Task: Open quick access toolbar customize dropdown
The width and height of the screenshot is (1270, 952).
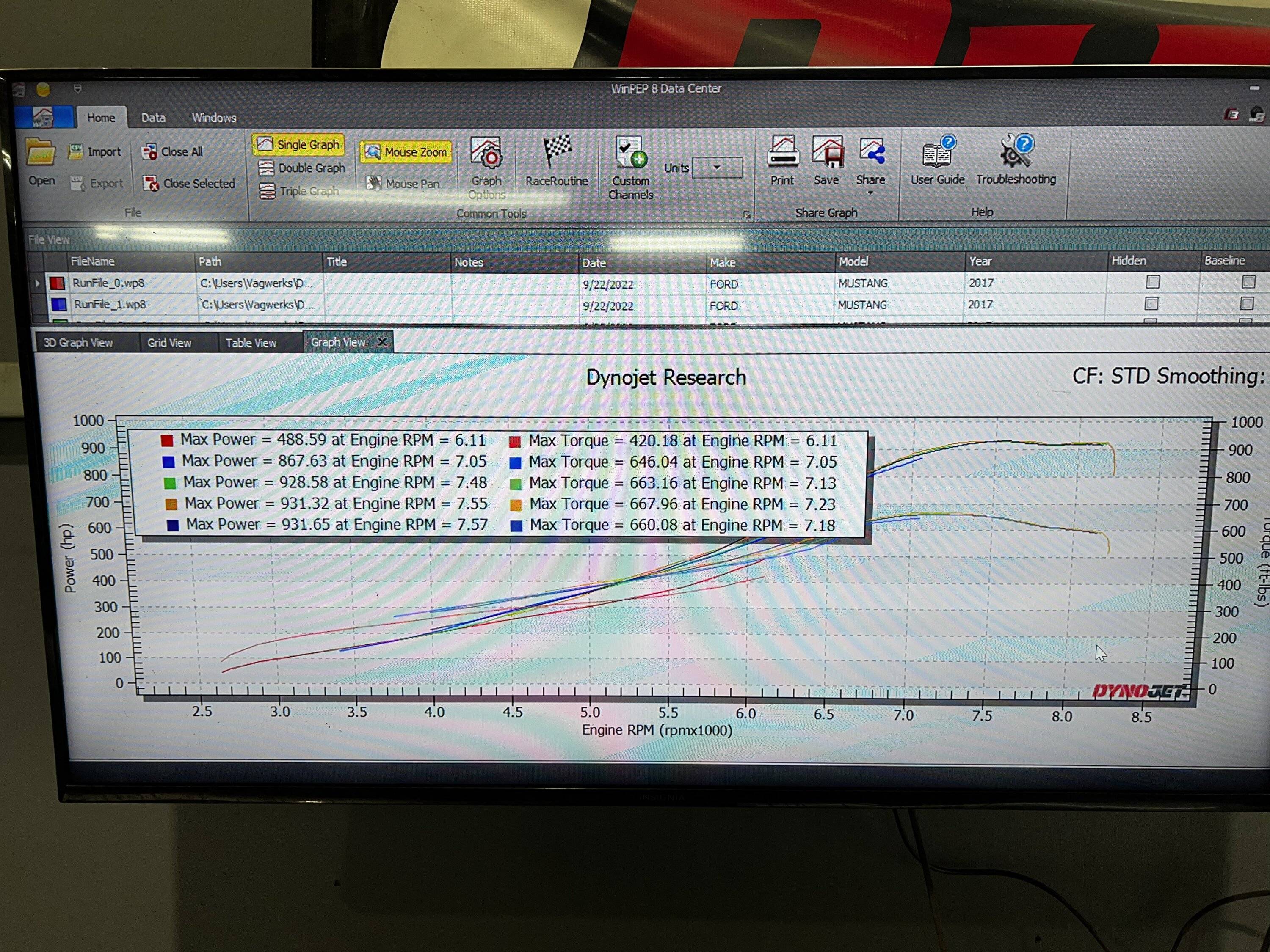Action: pyautogui.click(x=77, y=89)
